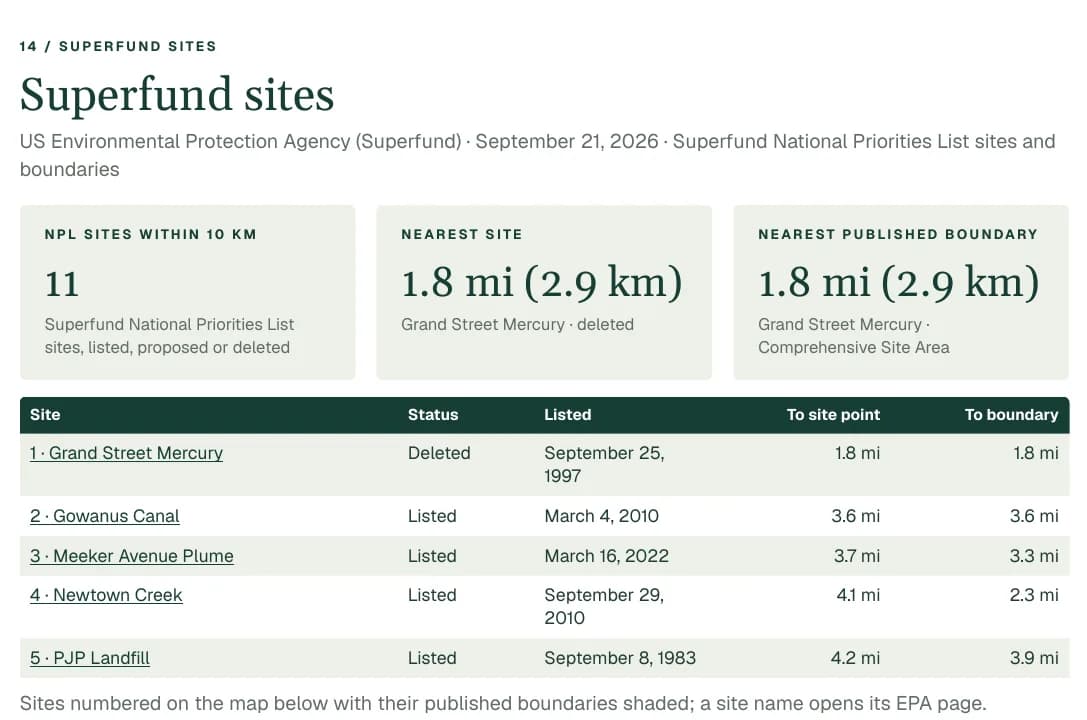The image size is (1087, 720).
Task: Select the 2.3 mi boundary value
Action: coord(1034,595)
